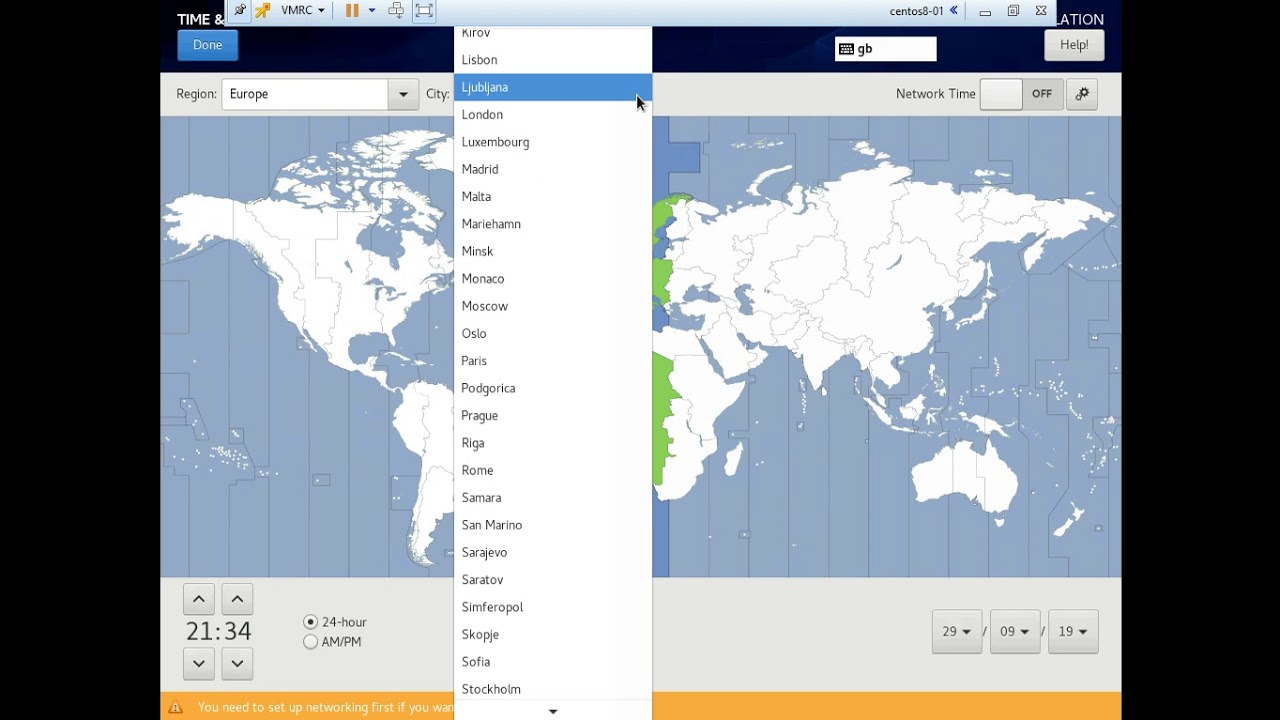Decrease the minutes with the down arrow
Image resolution: width=1280 pixels, height=720 pixels.
(237, 663)
